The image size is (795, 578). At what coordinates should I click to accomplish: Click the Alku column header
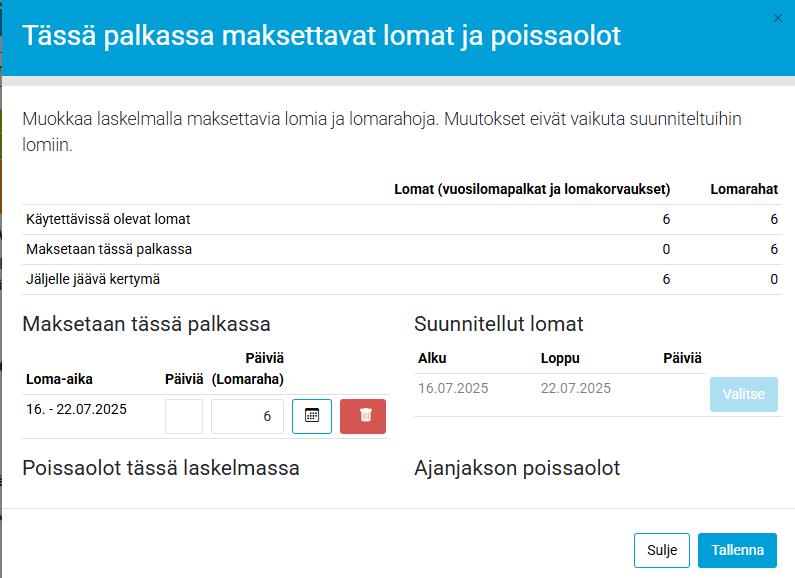[x=432, y=358]
